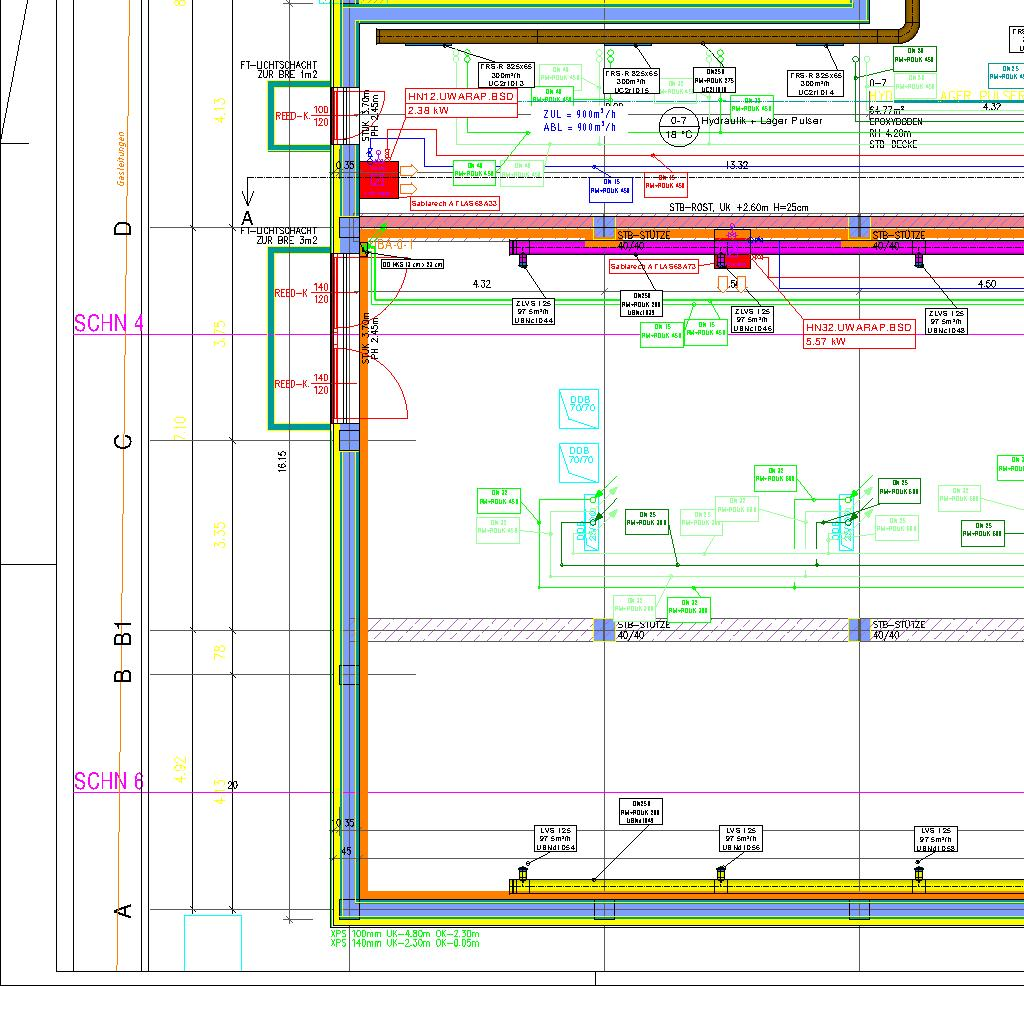Click the SCHN 6 section line label
Screen dimensions: 1024x1024
click(109, 782)
